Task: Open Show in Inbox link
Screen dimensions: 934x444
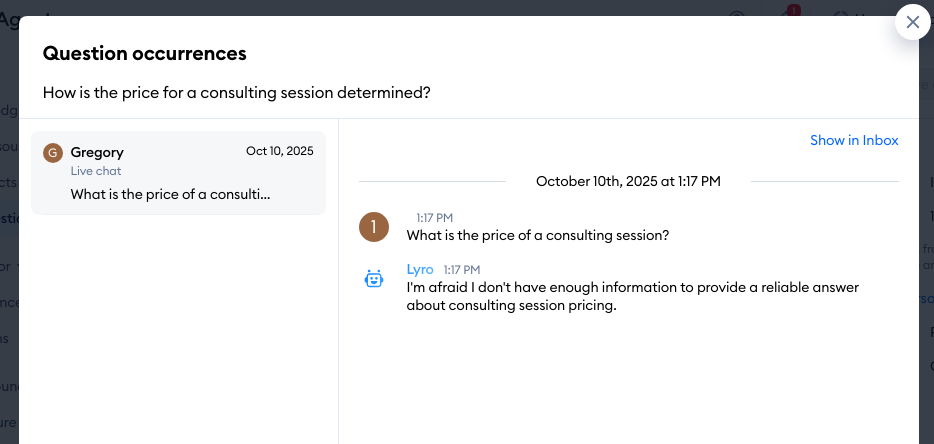Action: 854,140
